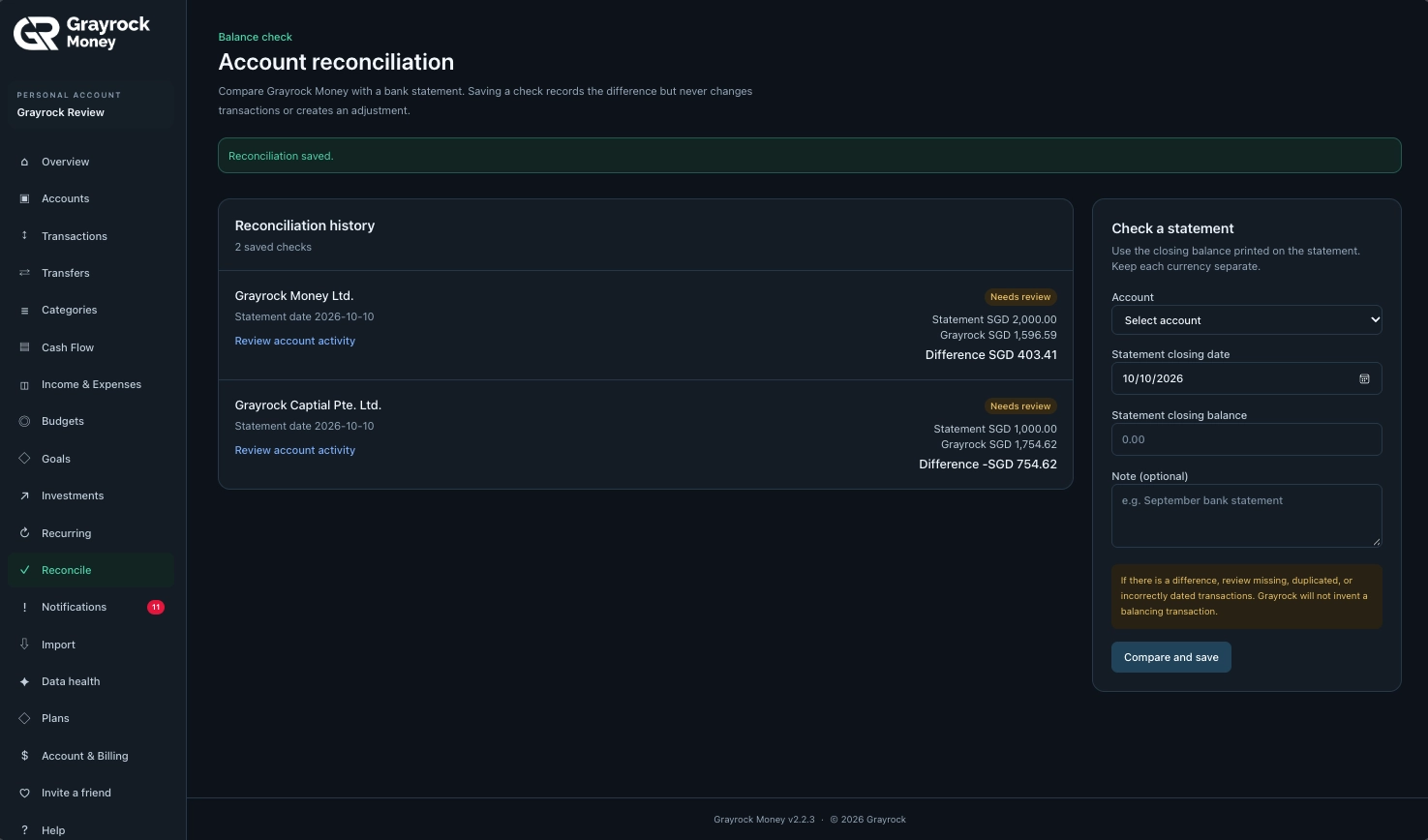Click the 11 notifications badge

tap(156, 608)
